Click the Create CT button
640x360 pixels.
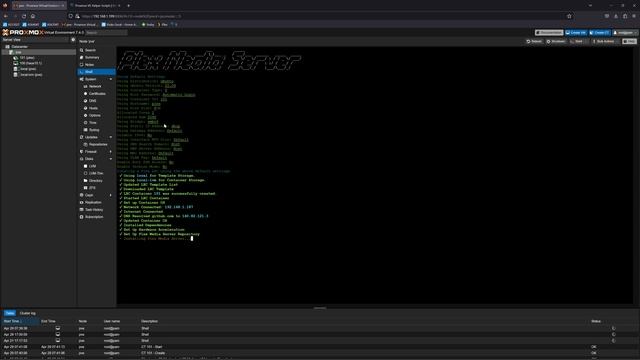click(x=600, y=32)
